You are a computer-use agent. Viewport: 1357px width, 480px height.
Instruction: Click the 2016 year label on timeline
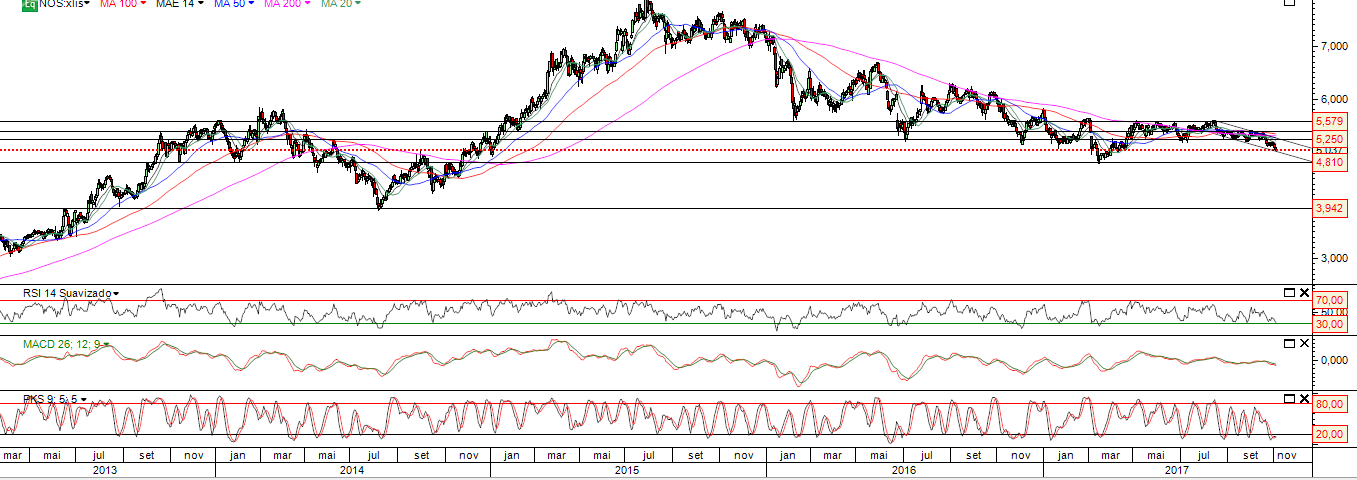point(904,469)
